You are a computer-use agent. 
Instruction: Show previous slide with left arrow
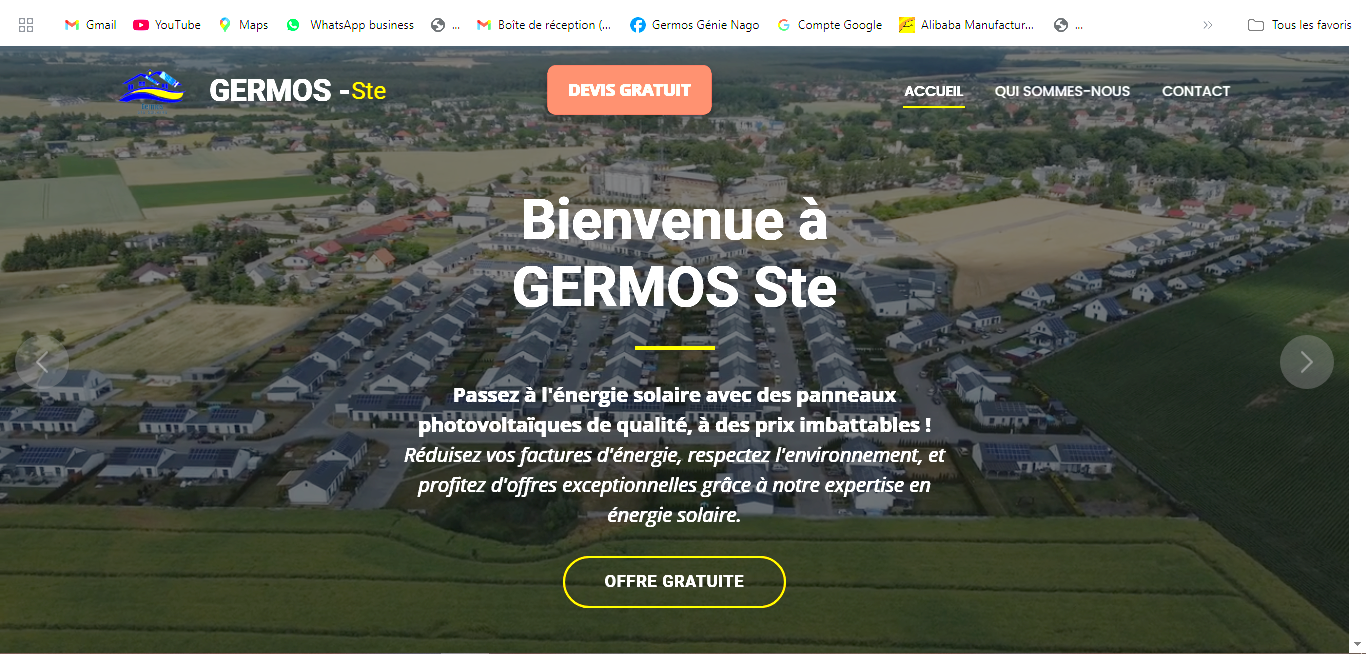[42, 362]
